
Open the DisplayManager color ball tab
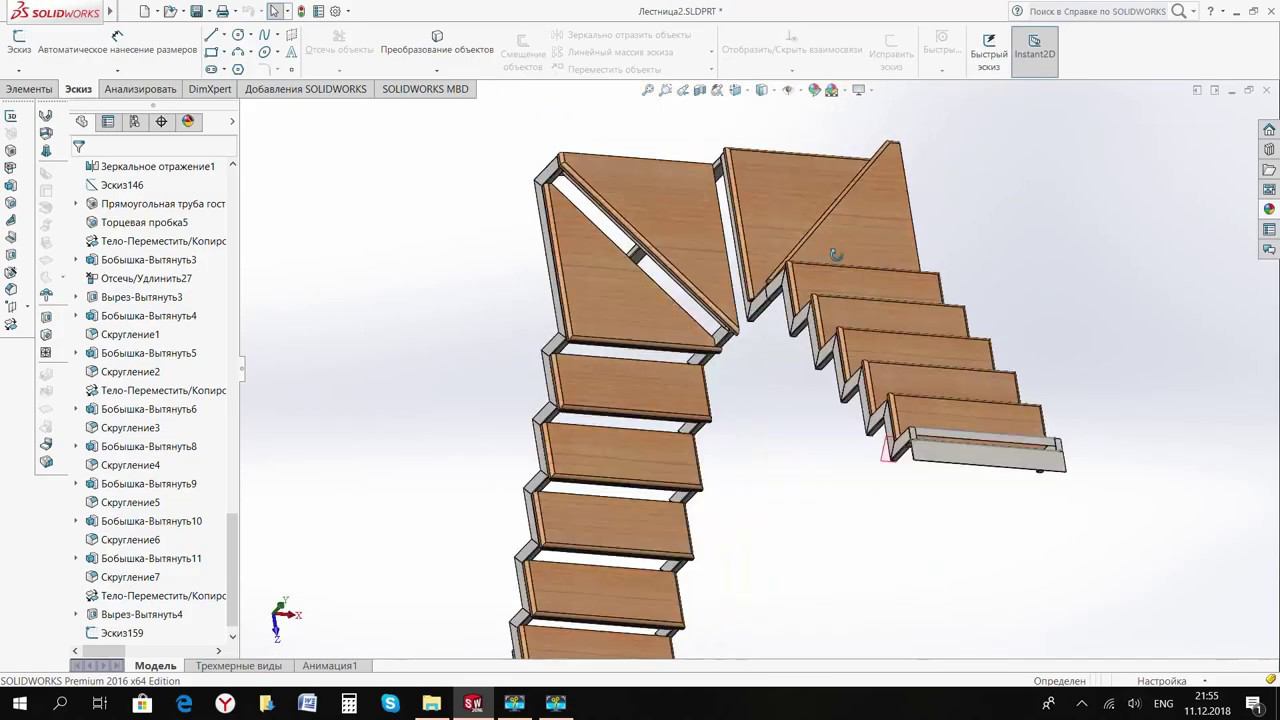click(x=187, y=121)
